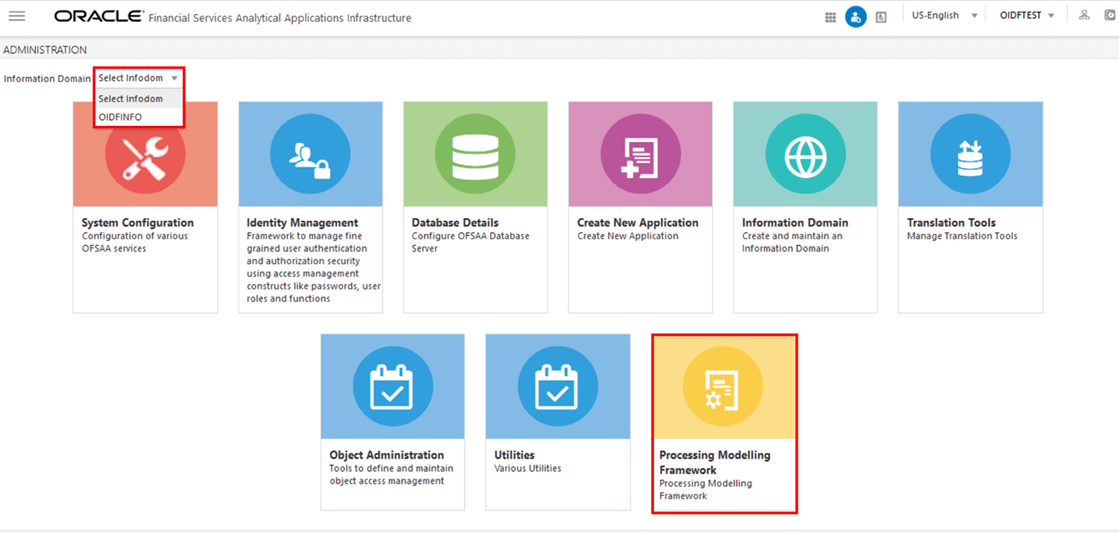Click the applications grid icon in header
Screen dimensions: 1119x533
[830, 18]
